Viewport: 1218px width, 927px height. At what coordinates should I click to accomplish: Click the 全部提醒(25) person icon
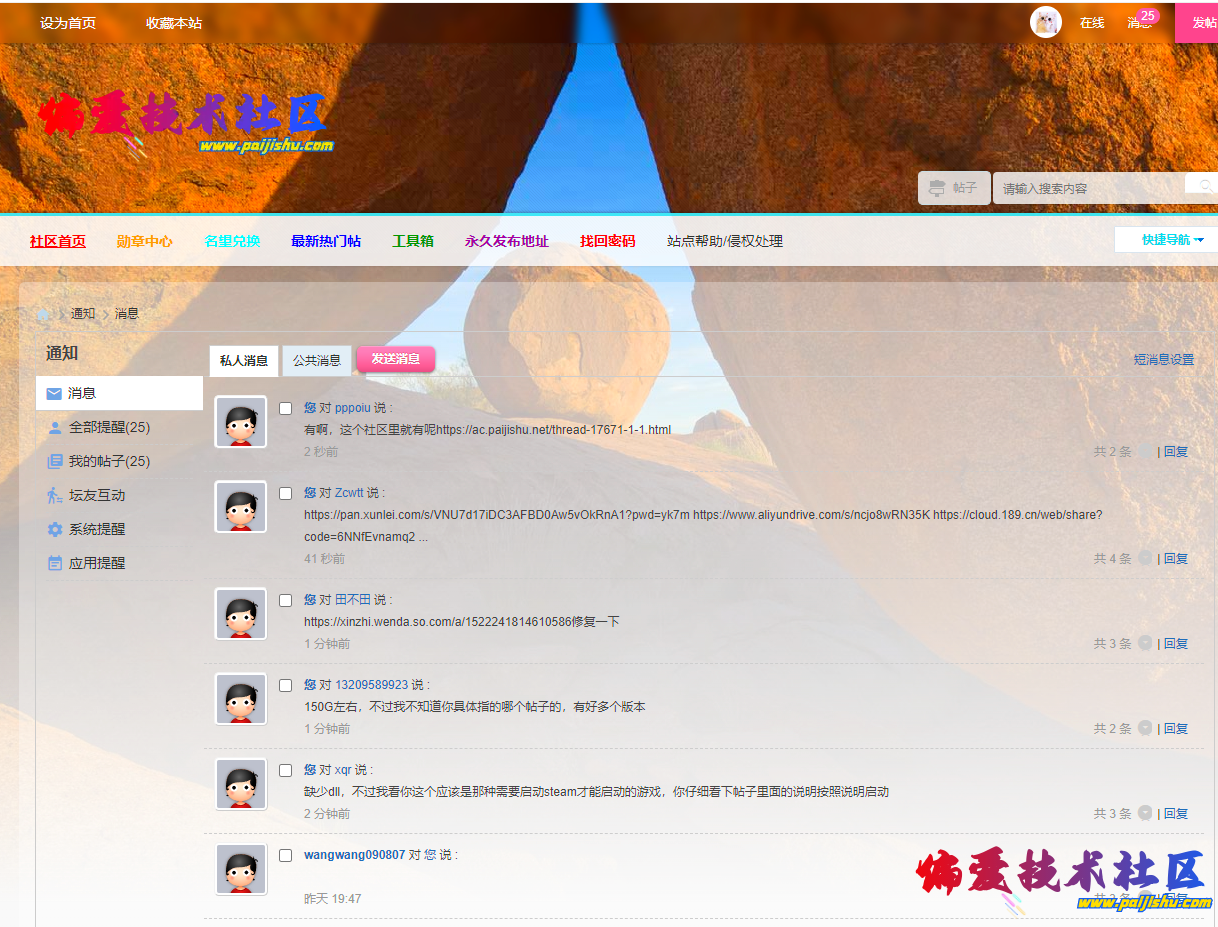point(54,427)
